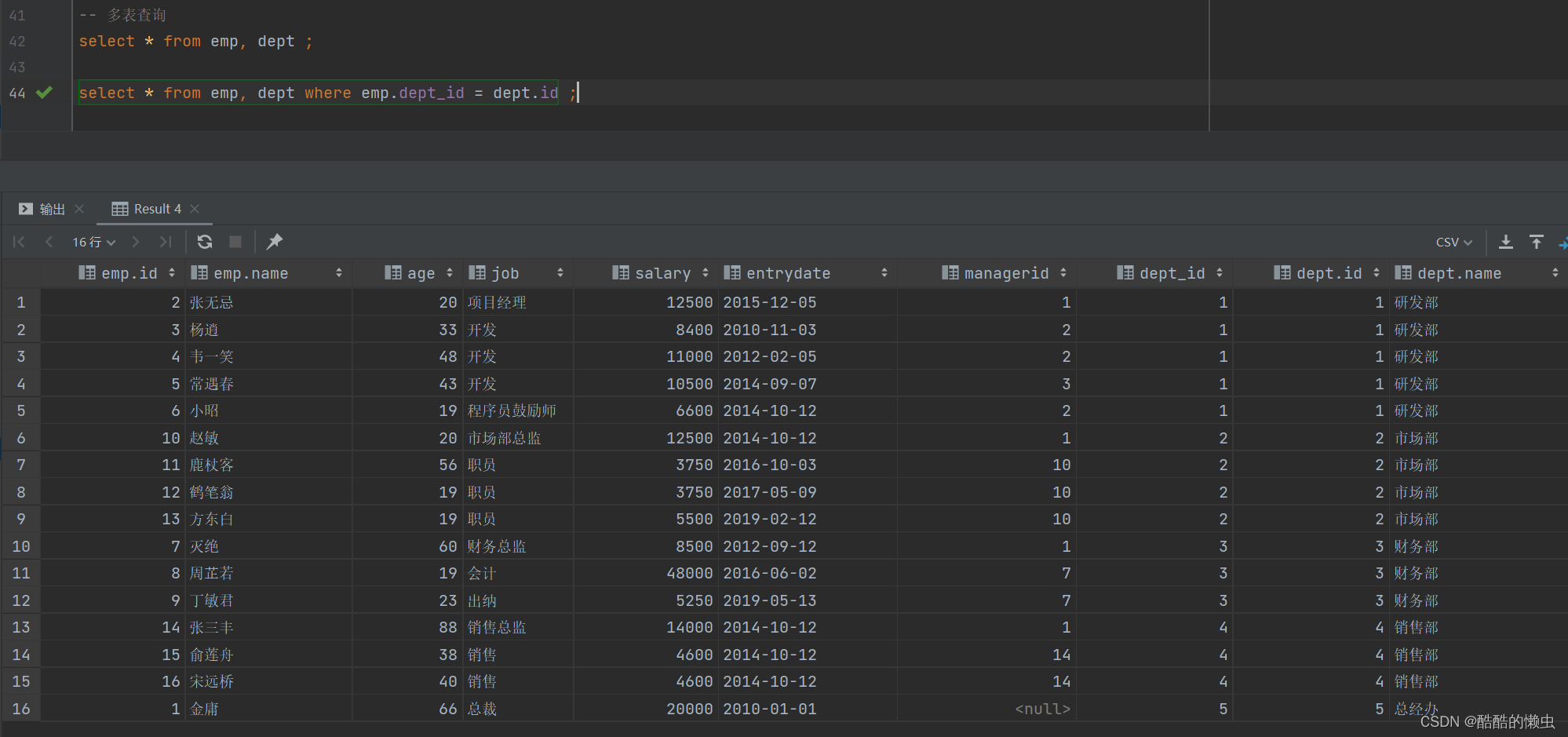Click salary cell 14000
This screenshot has height=737, width=1568.
(x=646, y=627)
